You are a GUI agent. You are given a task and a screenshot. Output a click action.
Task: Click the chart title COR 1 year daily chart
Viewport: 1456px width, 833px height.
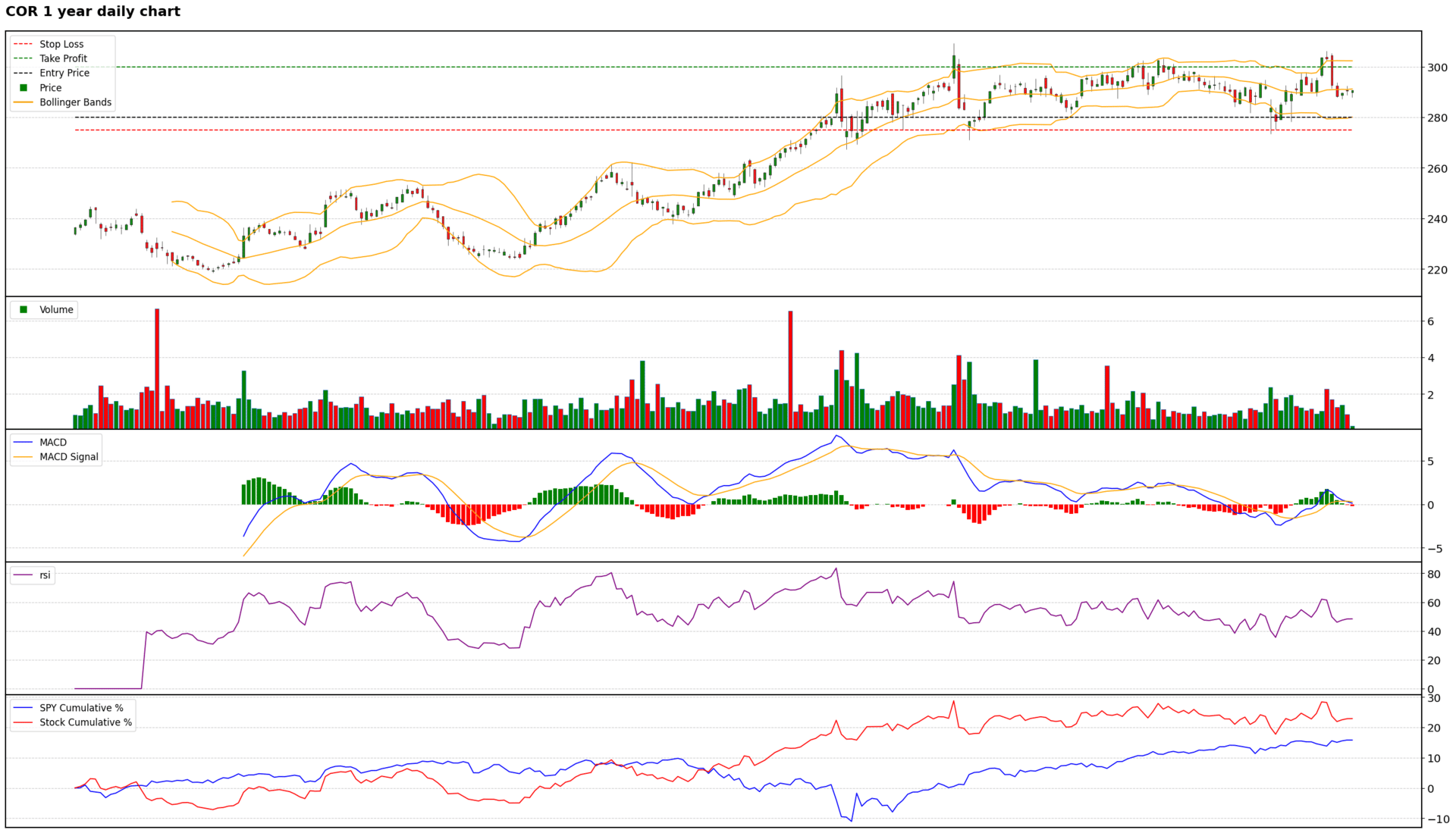click(93, 11)
